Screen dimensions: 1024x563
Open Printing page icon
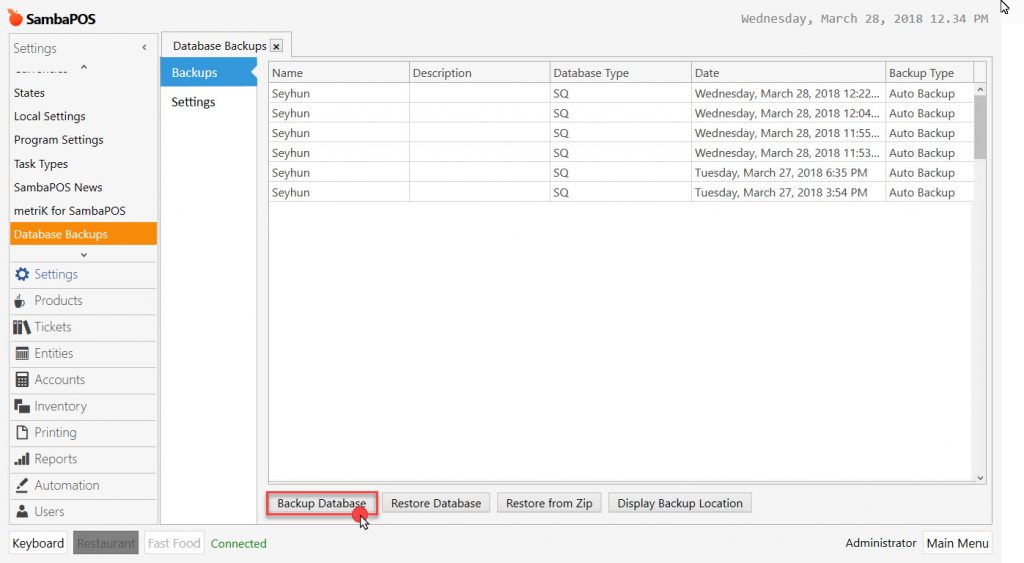pos(22,432)
